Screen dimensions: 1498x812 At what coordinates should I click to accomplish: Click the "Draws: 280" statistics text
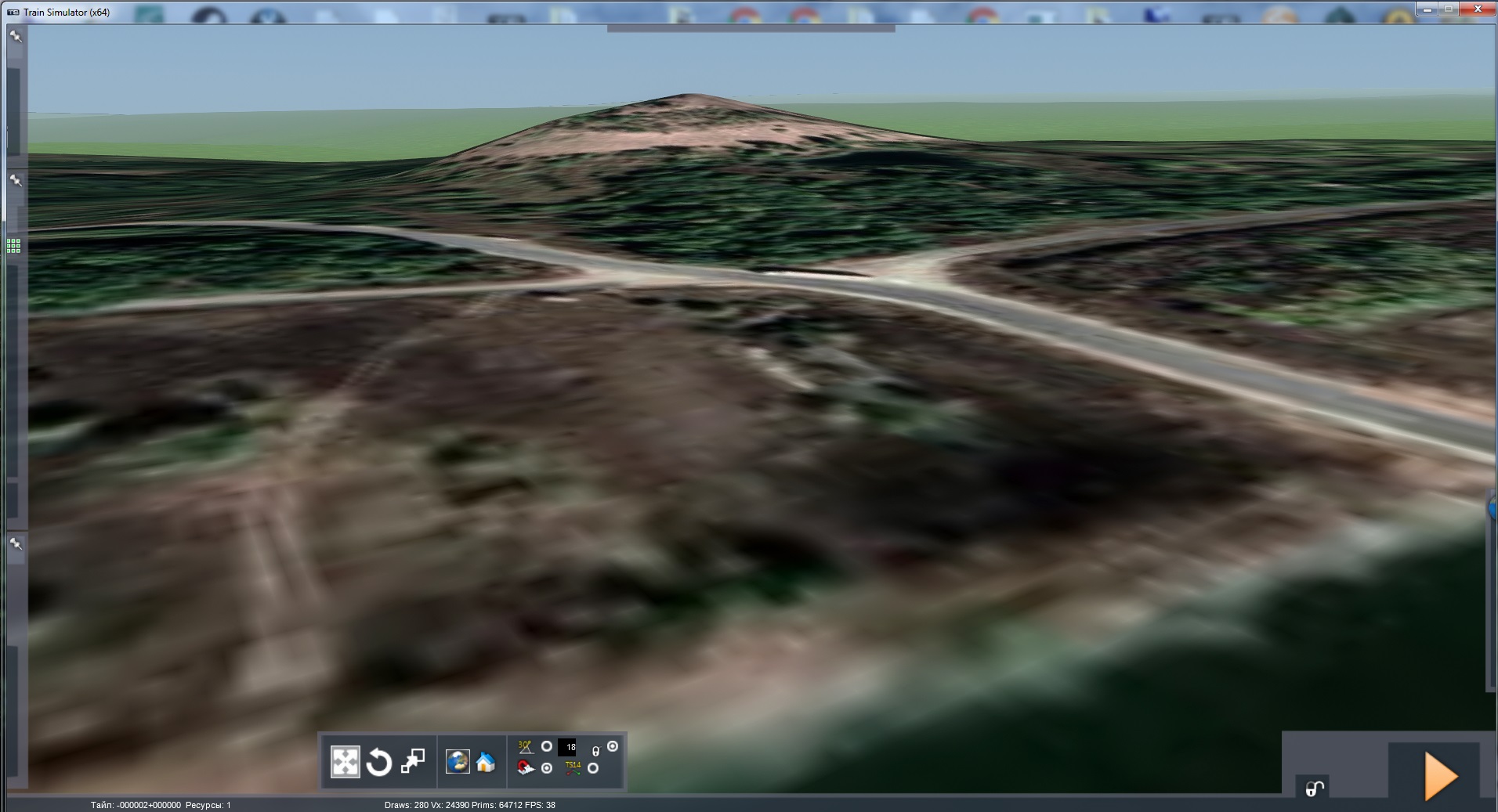tap(407, 805)
